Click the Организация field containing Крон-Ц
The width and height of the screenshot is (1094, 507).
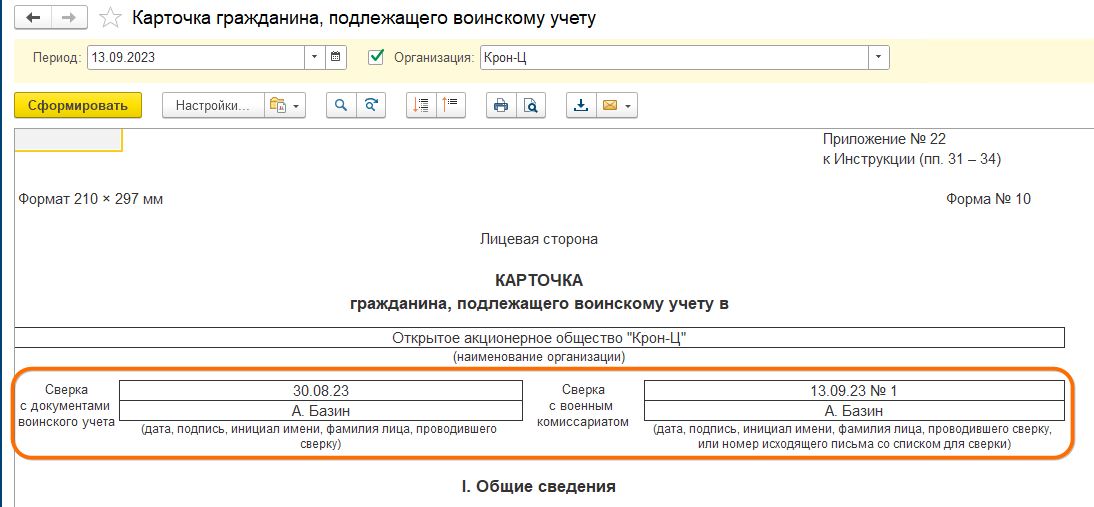click(x=674, y=58)
